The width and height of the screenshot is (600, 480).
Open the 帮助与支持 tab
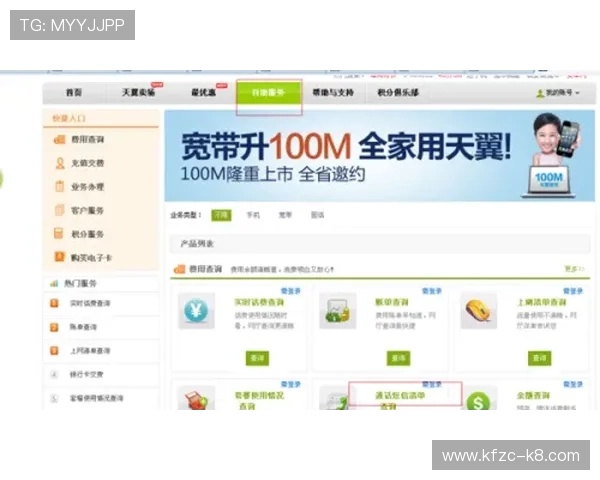pos(333,93)
